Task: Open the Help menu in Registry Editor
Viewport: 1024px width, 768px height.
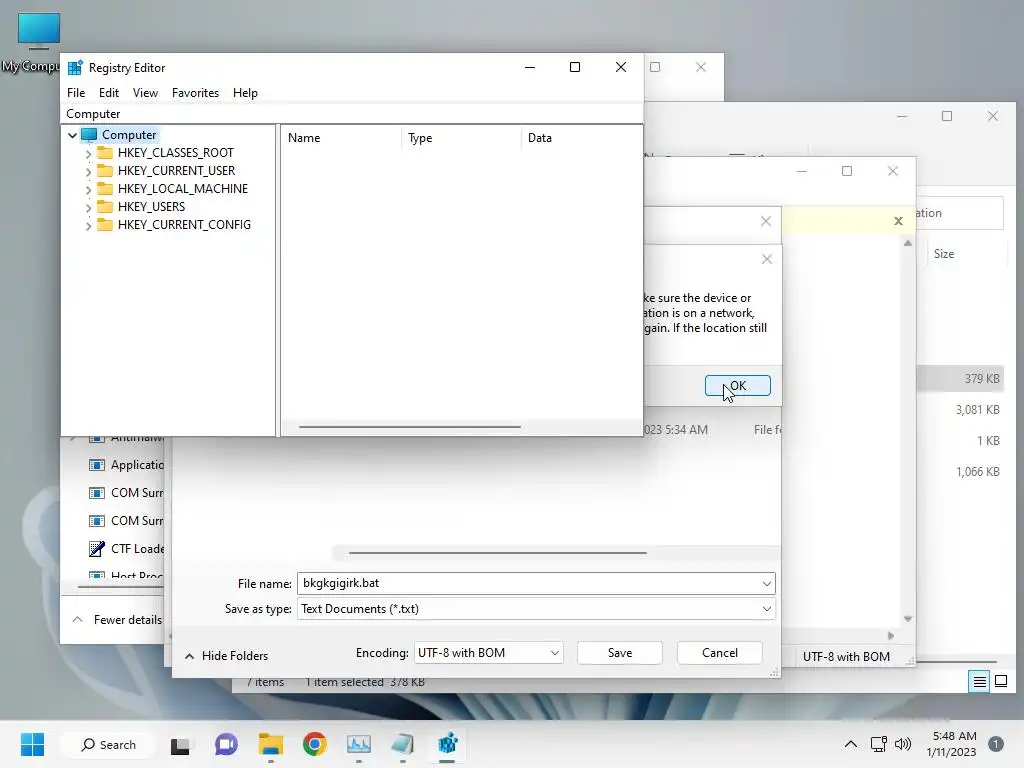Action: 245,93
